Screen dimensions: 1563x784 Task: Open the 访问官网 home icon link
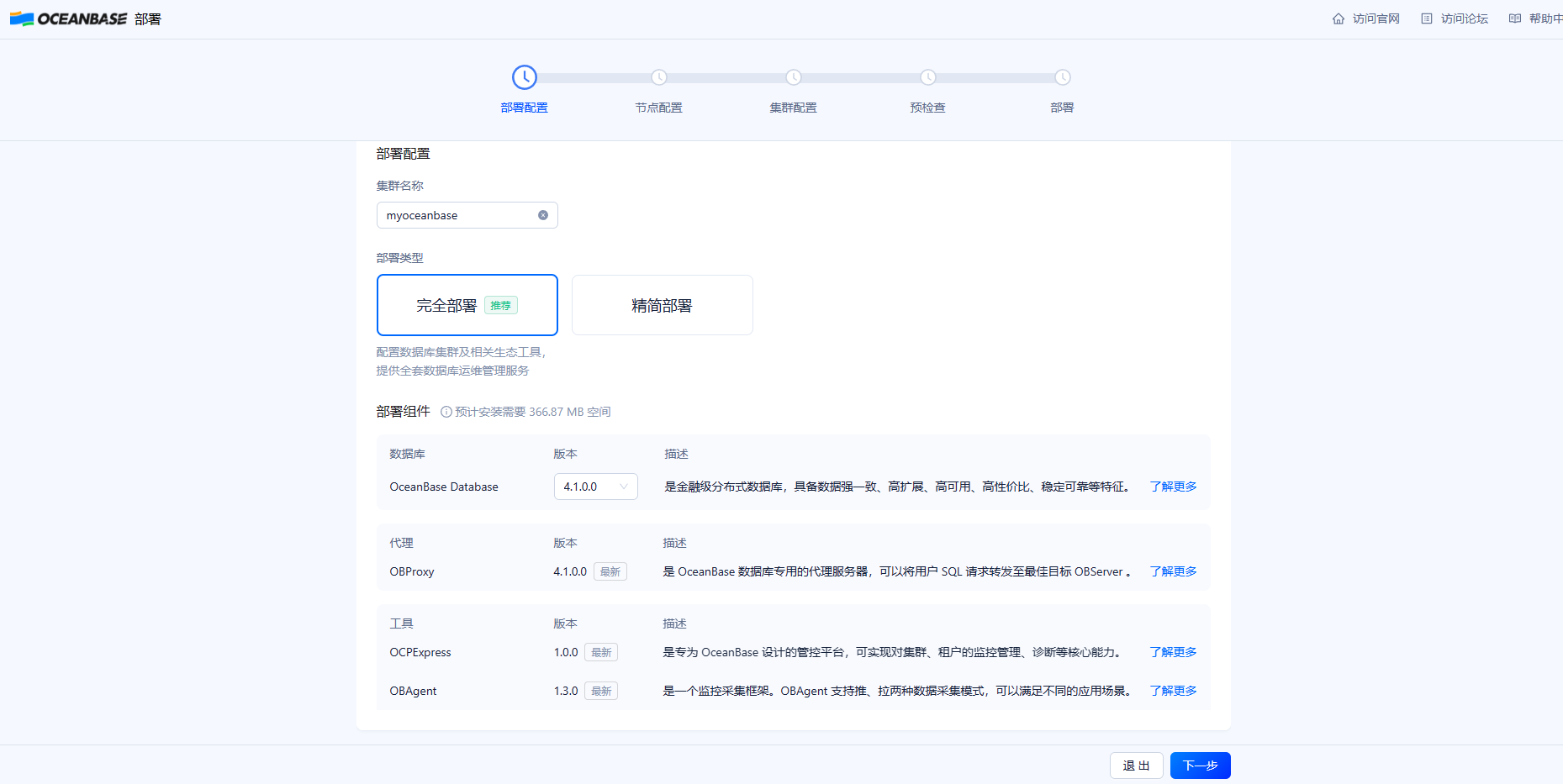point(1339,18)
